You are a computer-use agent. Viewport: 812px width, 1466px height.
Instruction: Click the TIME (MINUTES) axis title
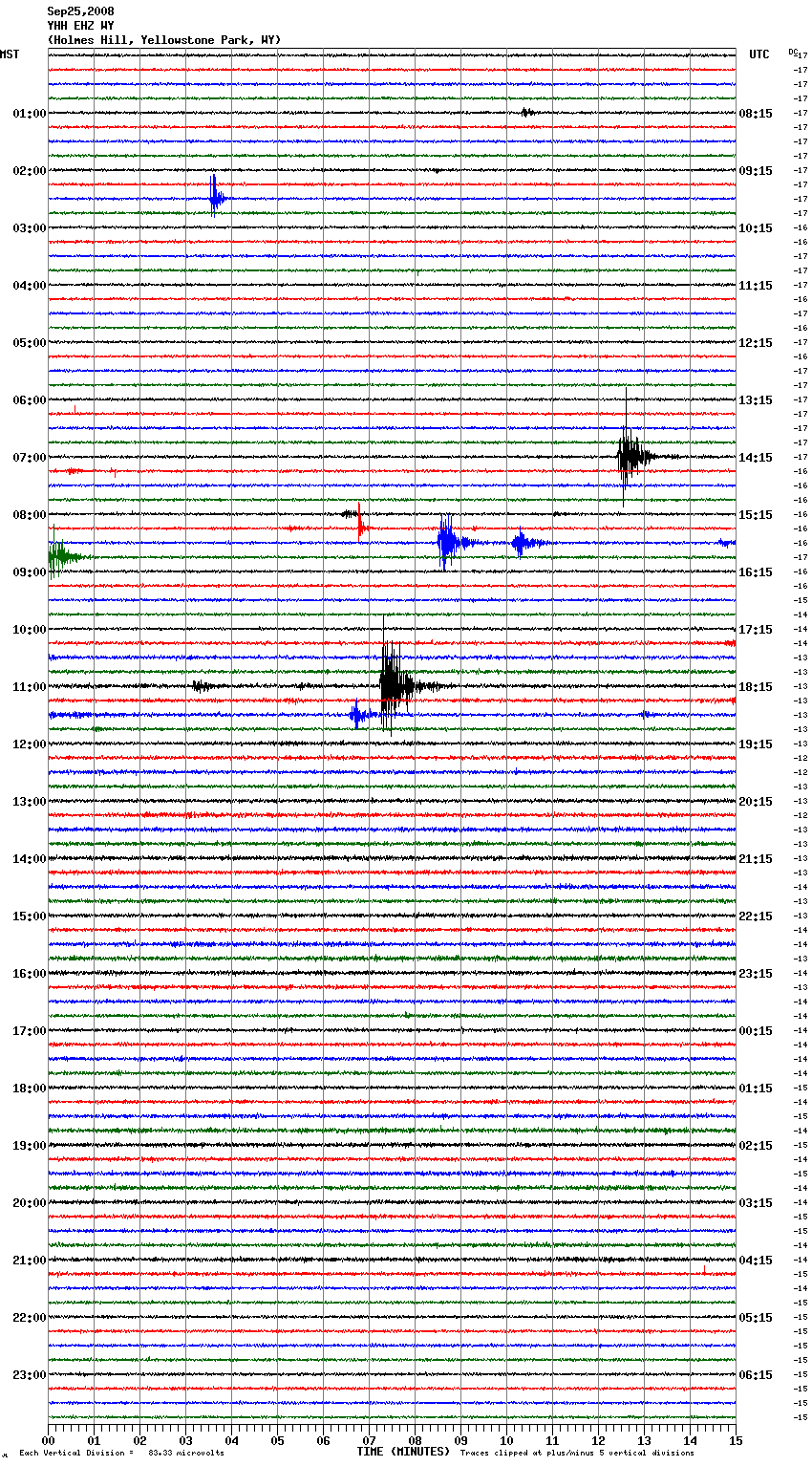(x=403, y=1452)
